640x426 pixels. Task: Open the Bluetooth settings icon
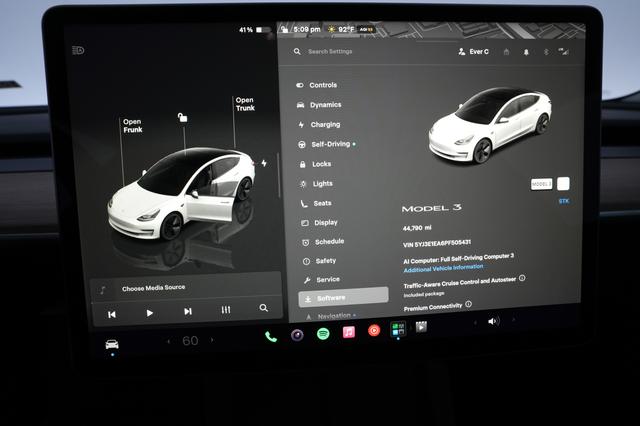tap(546, 52)
